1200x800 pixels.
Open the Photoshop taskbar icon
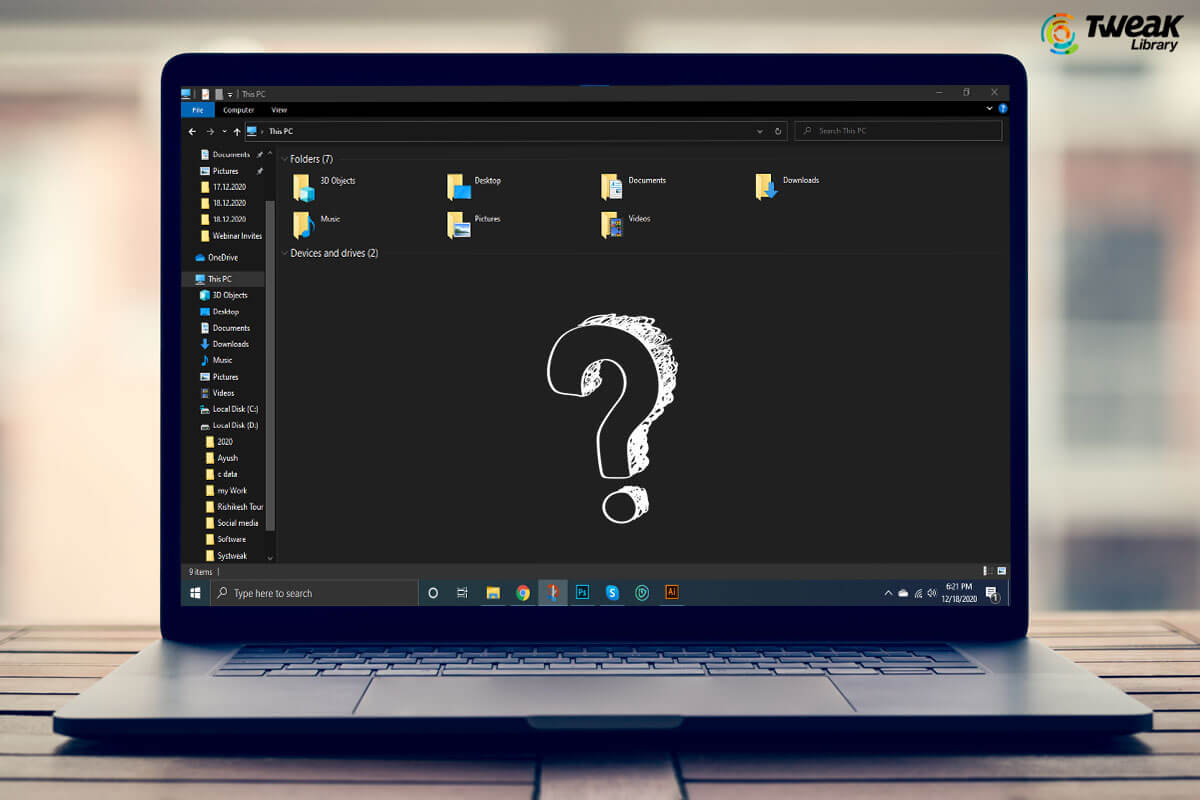(x=582, y=592)
